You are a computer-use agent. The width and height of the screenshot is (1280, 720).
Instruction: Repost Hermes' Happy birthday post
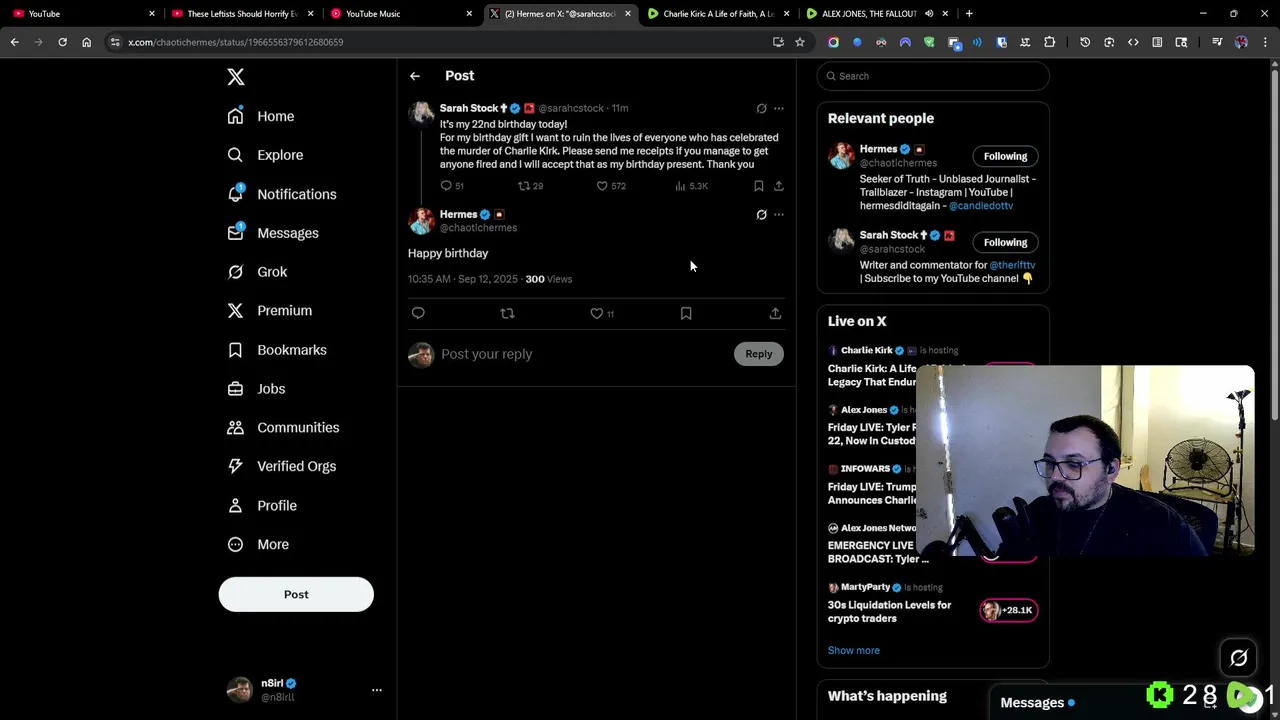click(507, 313)
